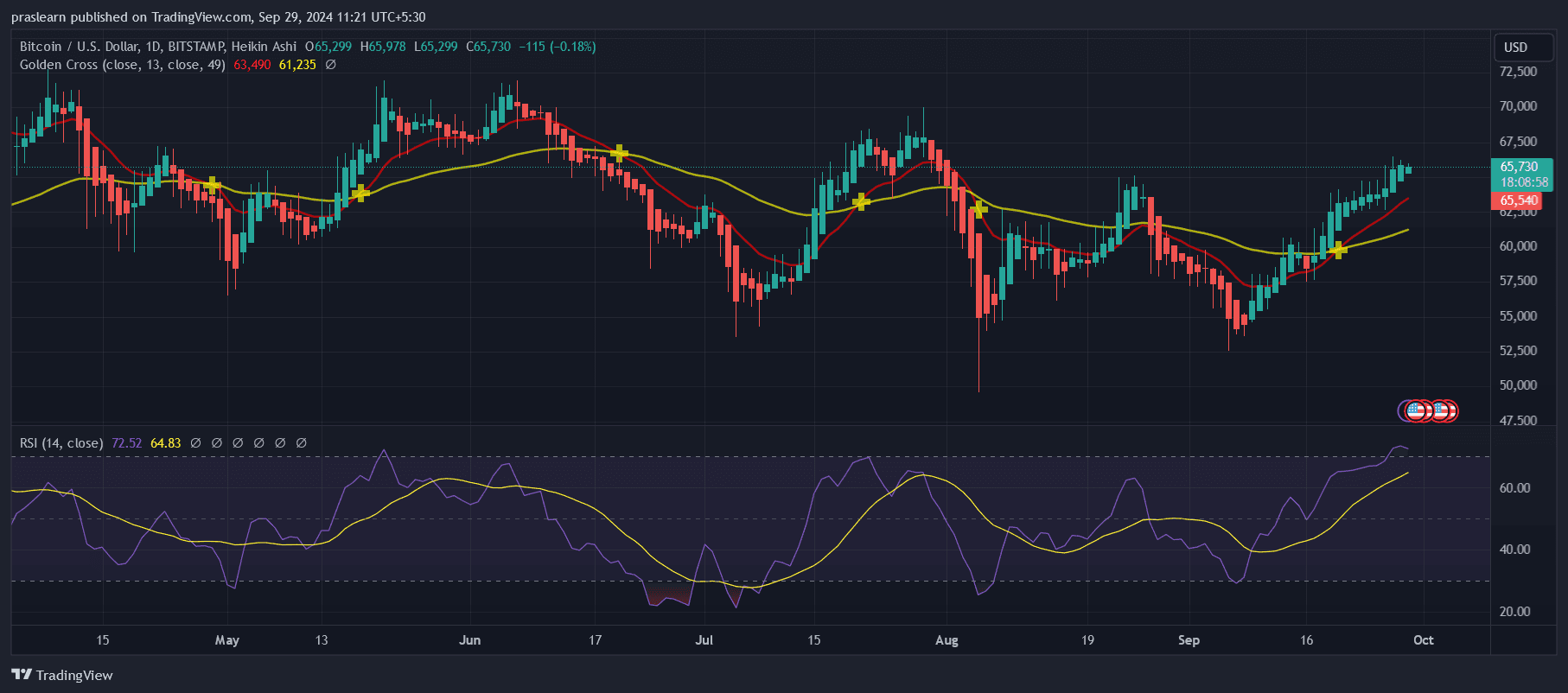Click the red 65,540 price label

(x=1520, y=200)
